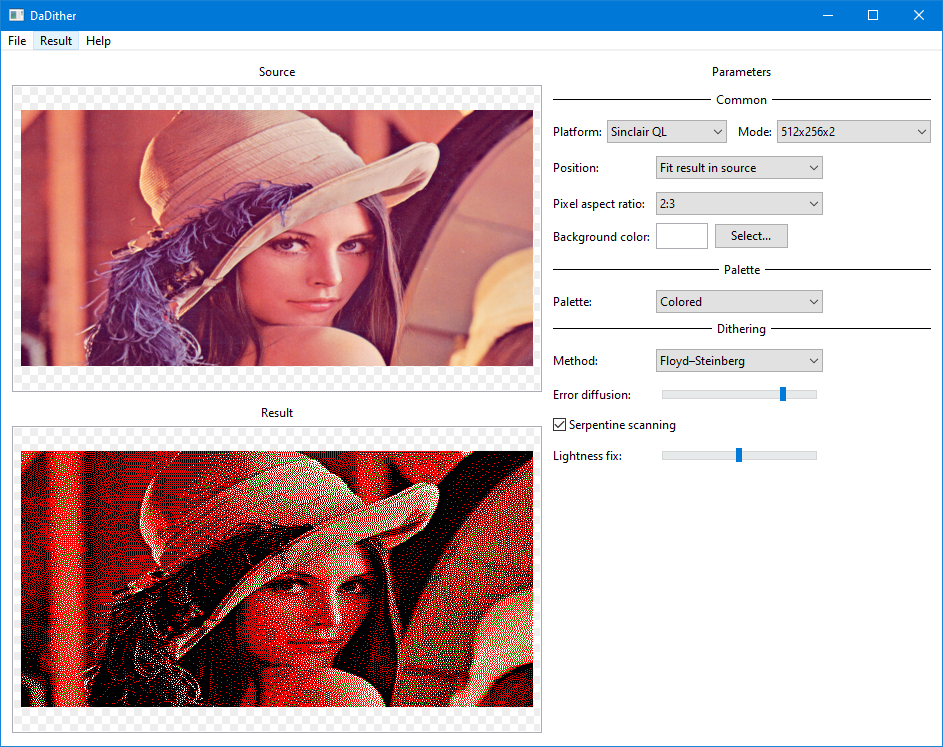The width and height of the screenshot is (943, 747).
Task: Click the Select... background color button
Action: 751,236
